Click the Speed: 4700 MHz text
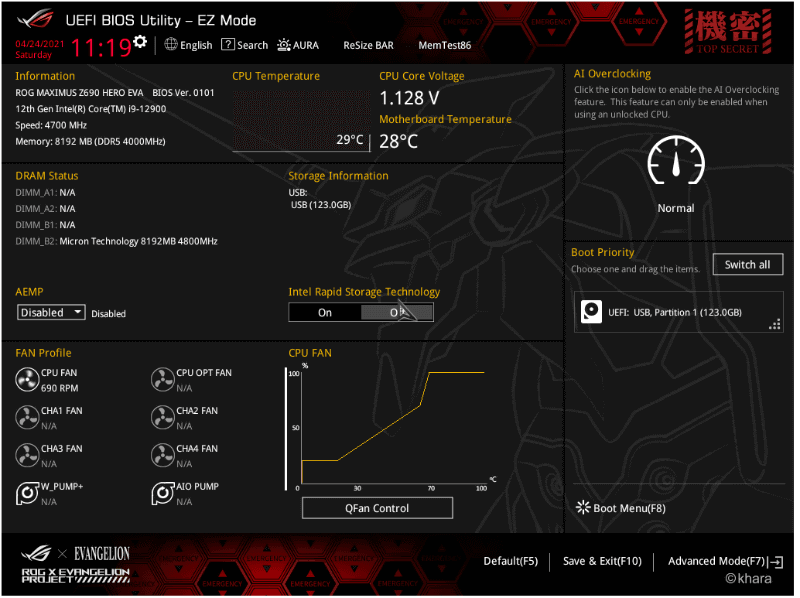This screenshot has width=800, height=598. (x=51, y=126)
